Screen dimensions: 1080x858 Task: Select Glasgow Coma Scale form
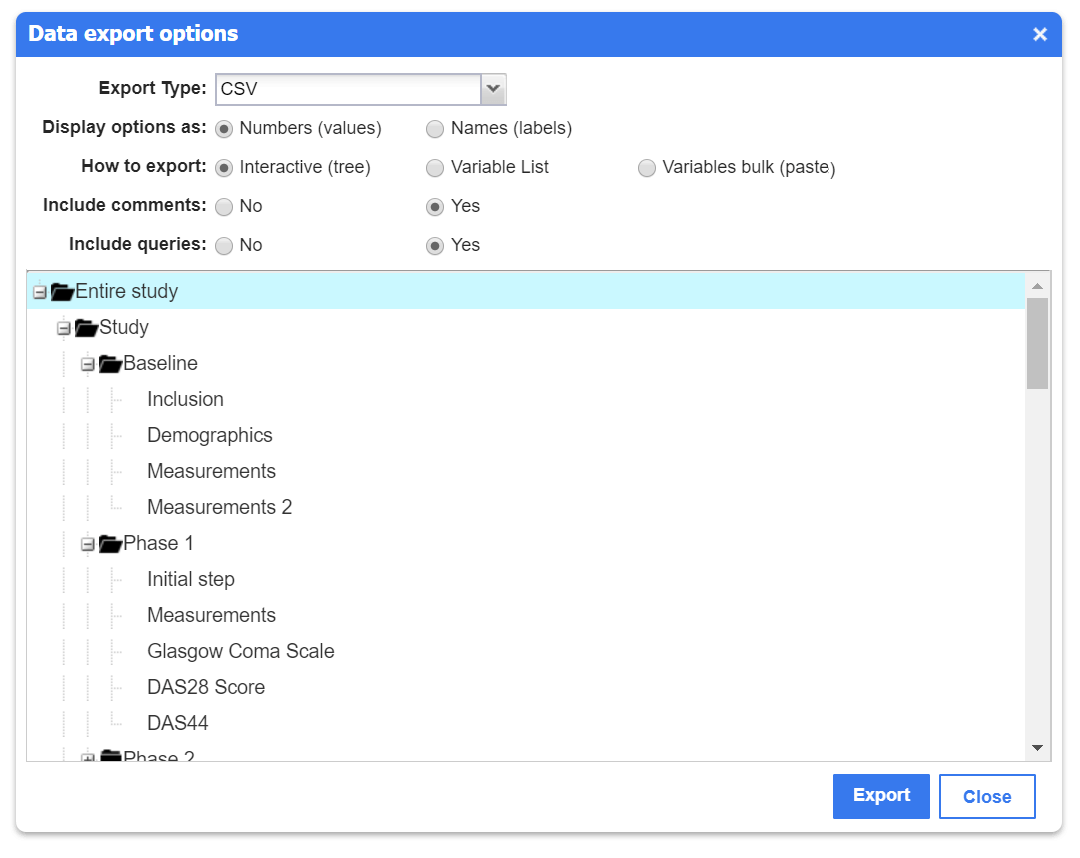pos(241,651)
